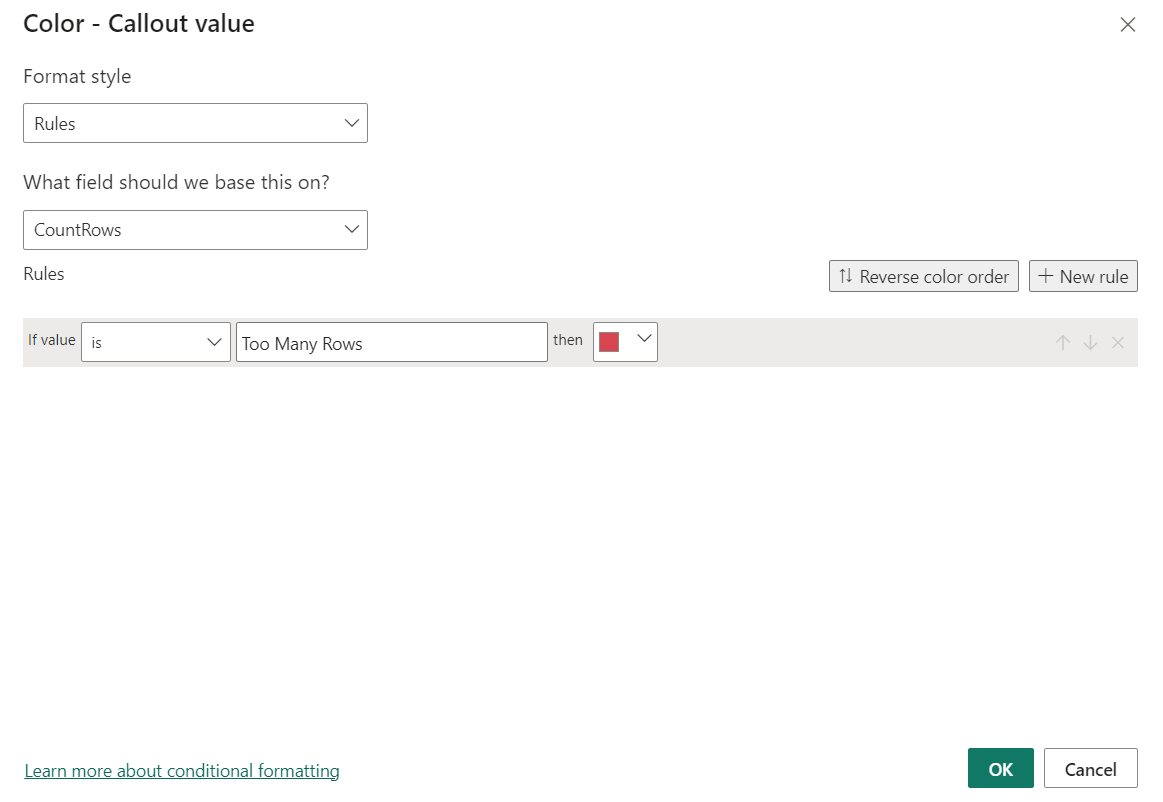Move the rule up with the arrow icon

1063,342
